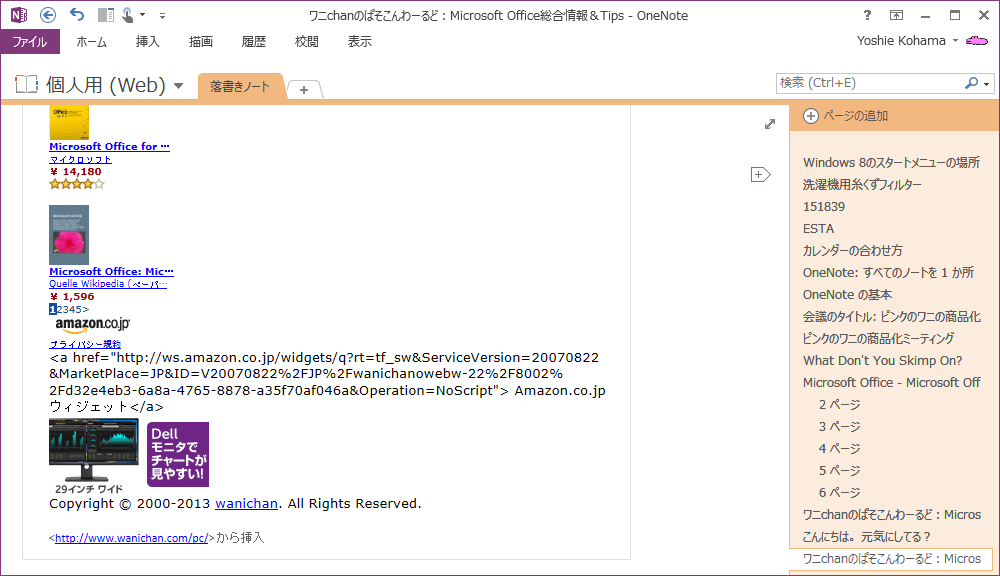Open the 履歴 ribbon tab

[253, 41]
